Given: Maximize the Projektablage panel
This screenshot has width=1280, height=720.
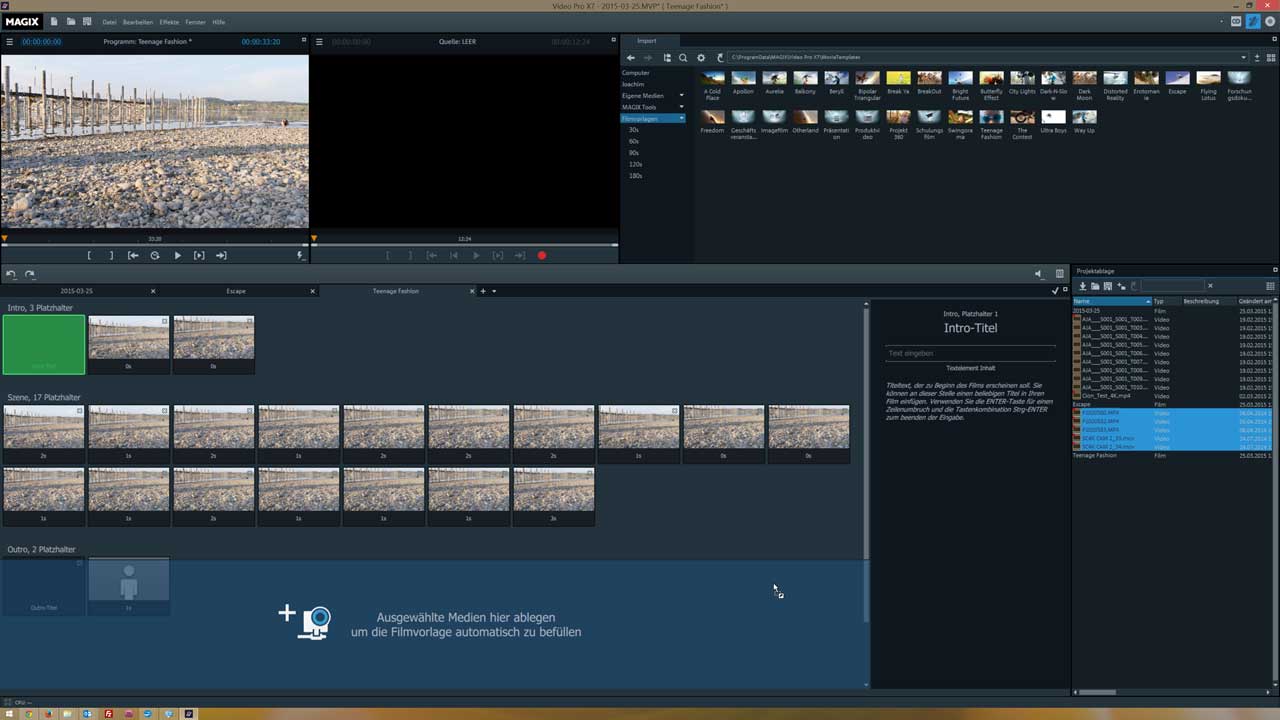Looking at the screenshot, I should (x=1275, y=270).
